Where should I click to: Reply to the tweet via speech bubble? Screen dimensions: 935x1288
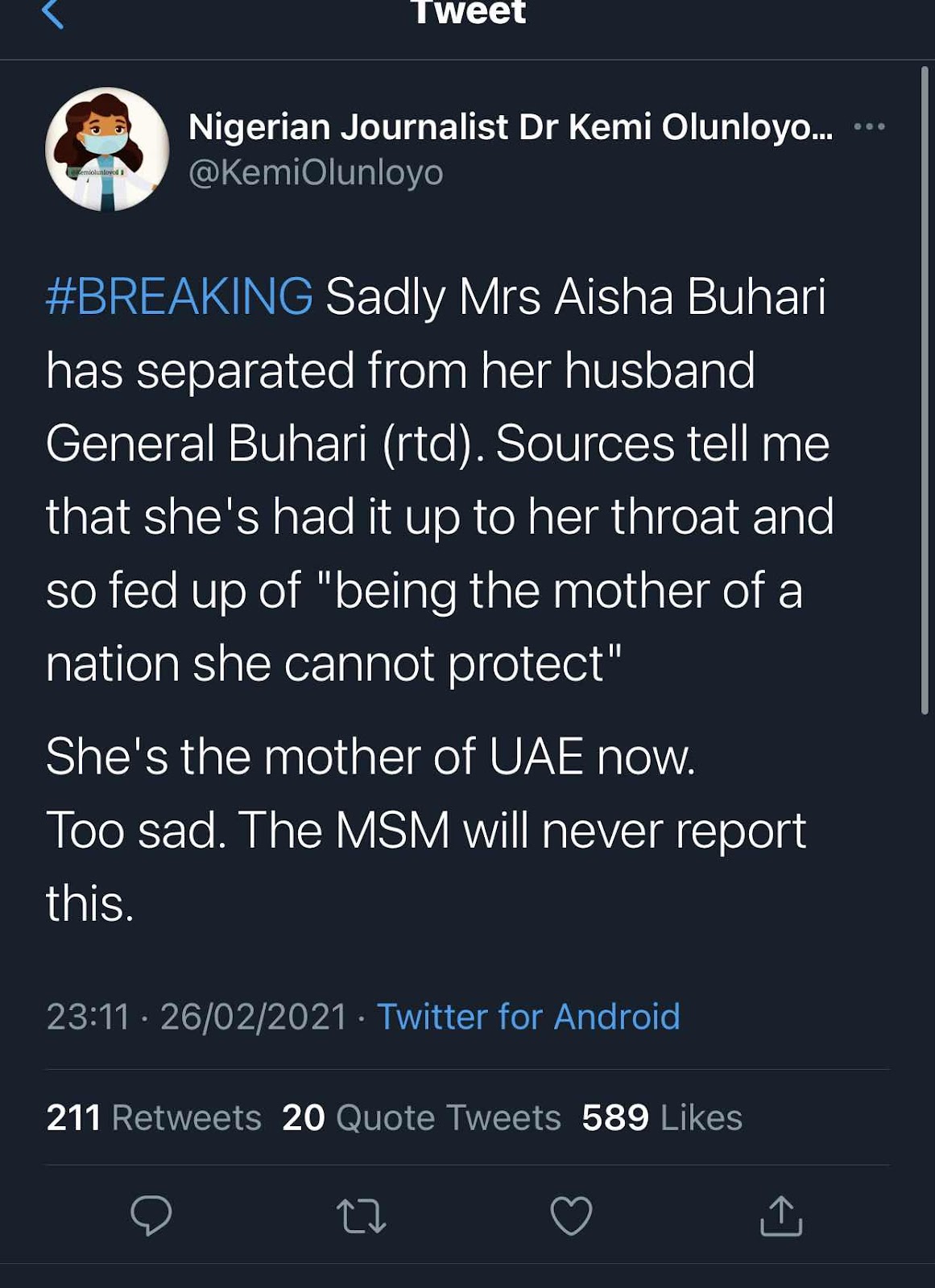pyautogui.click(x=151, y=1215)
